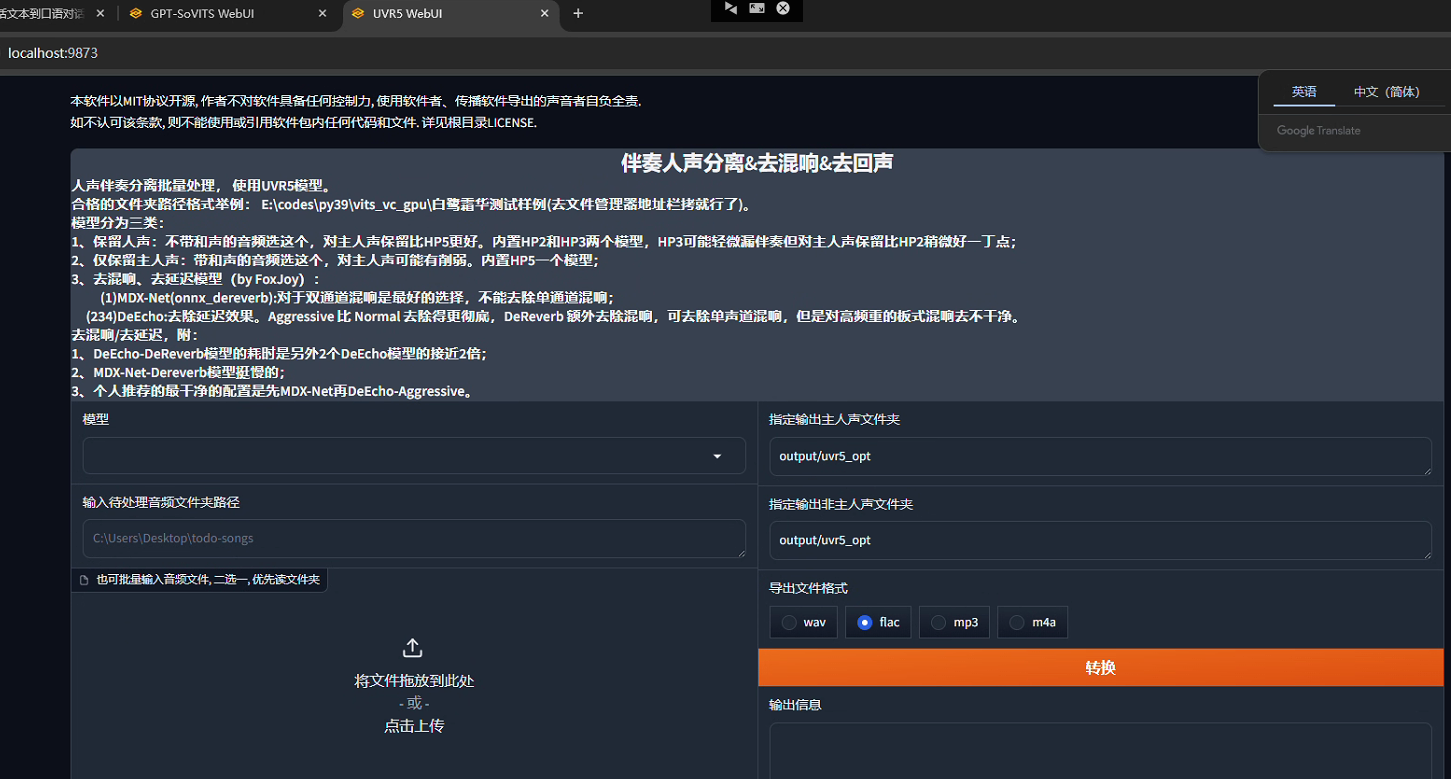Click the pointer arrow icon in top overlay
This screenshot has width=1451, height=779.
(731, 8)
